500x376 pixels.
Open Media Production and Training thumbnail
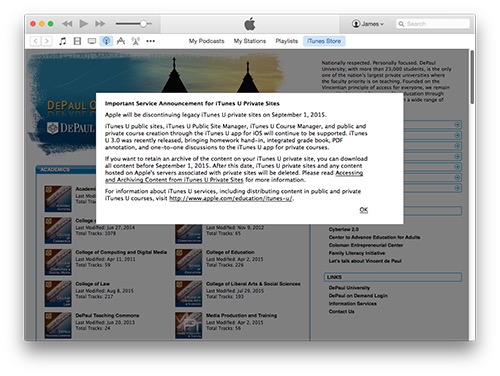[x=189, y=325]
